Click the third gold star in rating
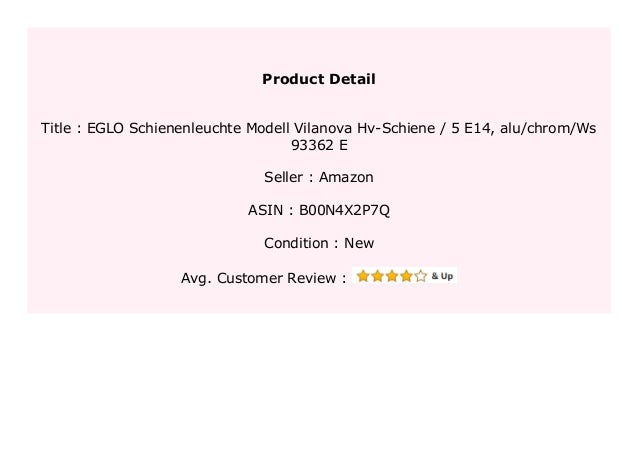This screenshot has width=638, height=451. pyautogui.click(x=392, y=276)
